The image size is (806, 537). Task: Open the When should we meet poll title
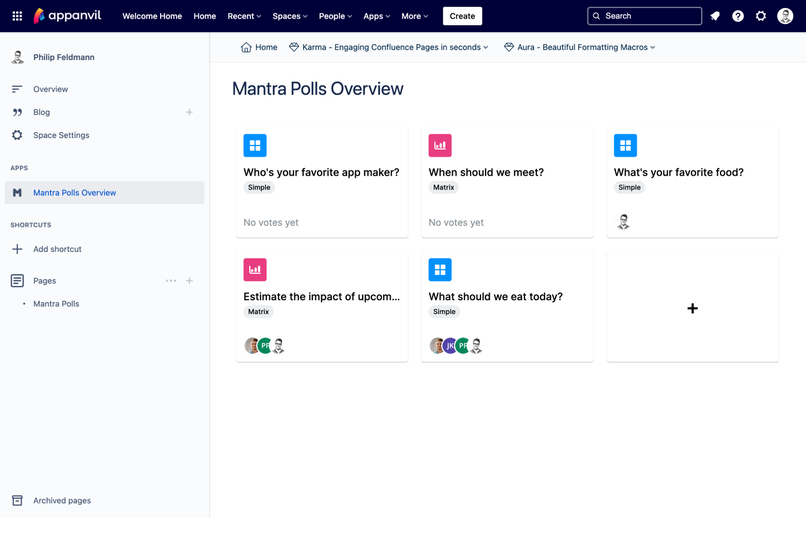point(486,172)
